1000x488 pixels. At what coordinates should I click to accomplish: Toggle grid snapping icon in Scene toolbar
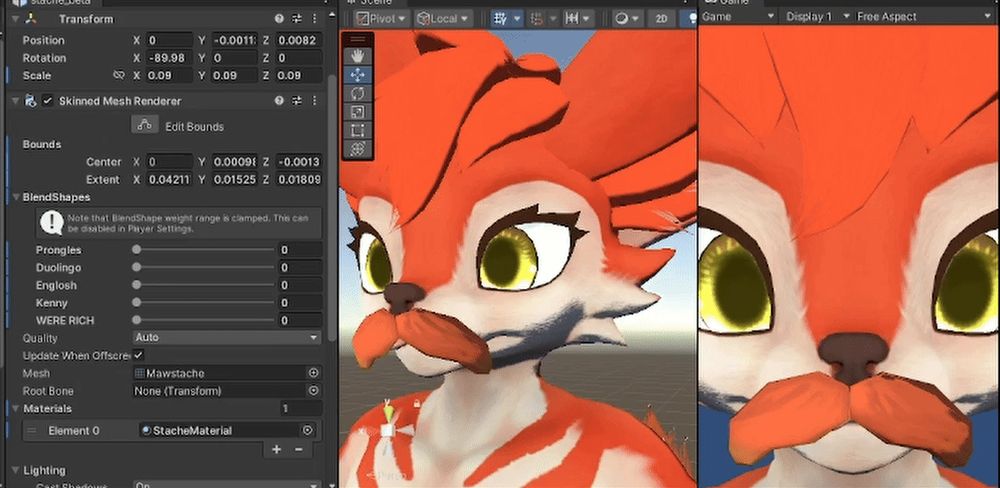[499, 18]
